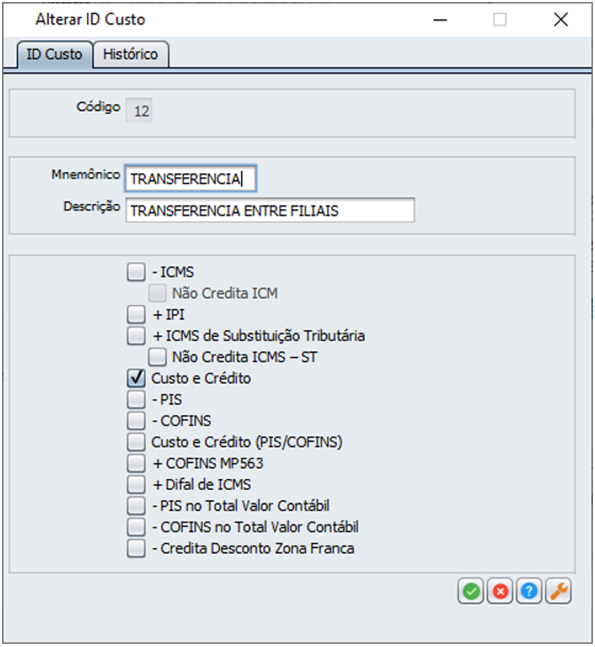
Task: Enable + Difal de ICMS checkbox
Action: click(x=136, y=484)
